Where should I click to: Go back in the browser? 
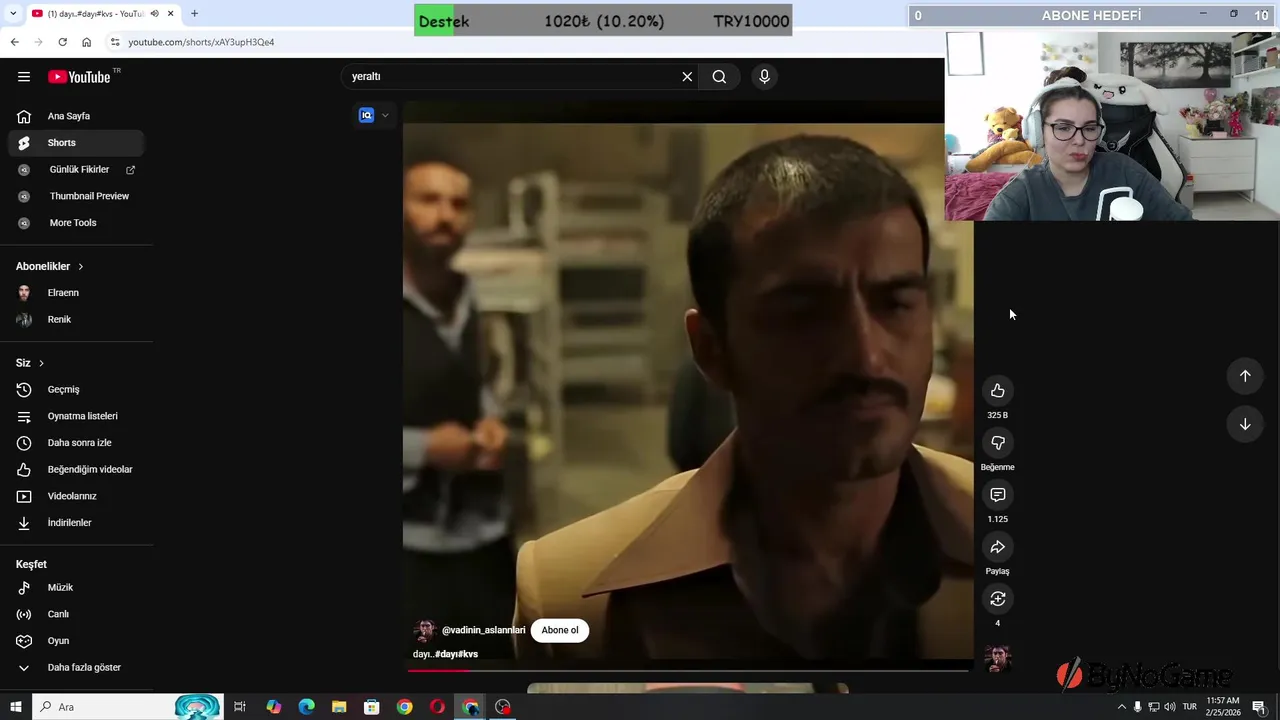[x=14, y=42]
